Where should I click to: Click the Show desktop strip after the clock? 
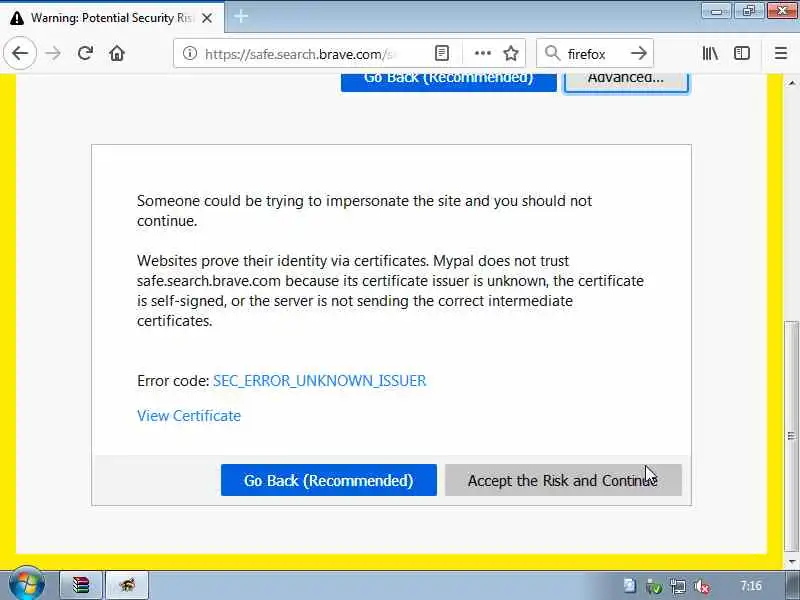point(792,585)
